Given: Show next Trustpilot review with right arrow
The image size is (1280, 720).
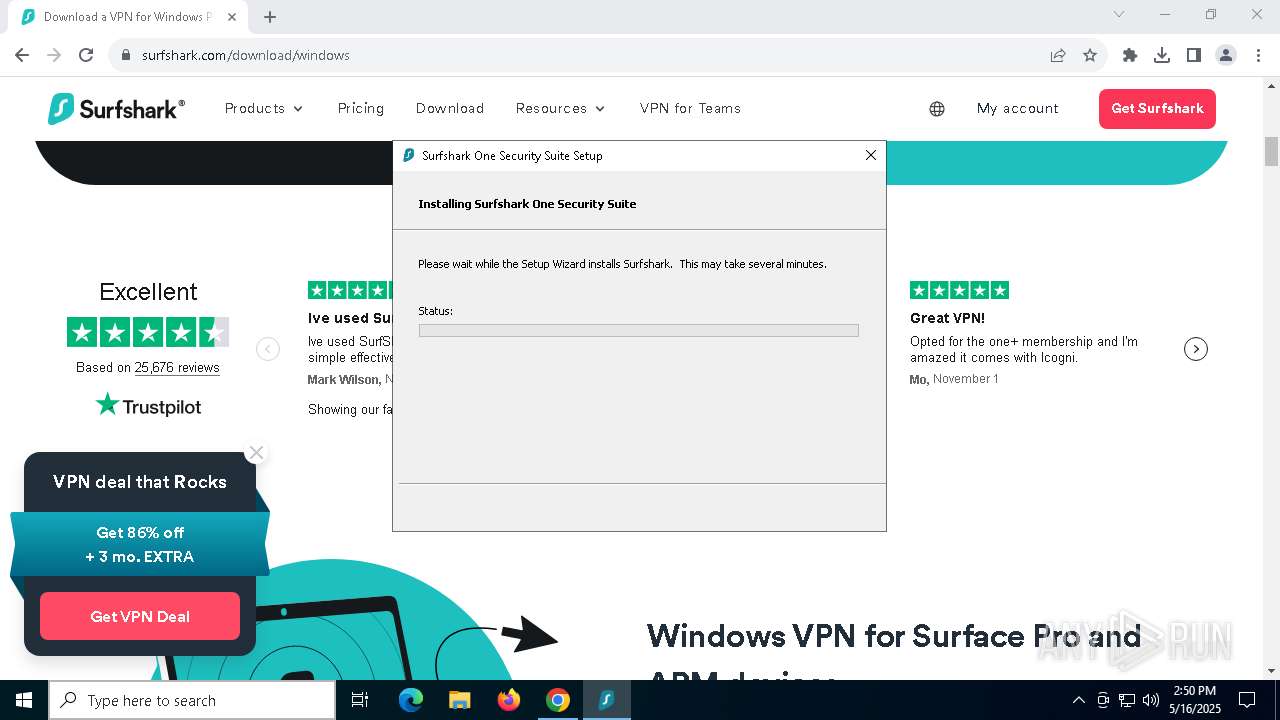Looking at the screenshot, I should pyautogui.click(x=1196, y=349).
